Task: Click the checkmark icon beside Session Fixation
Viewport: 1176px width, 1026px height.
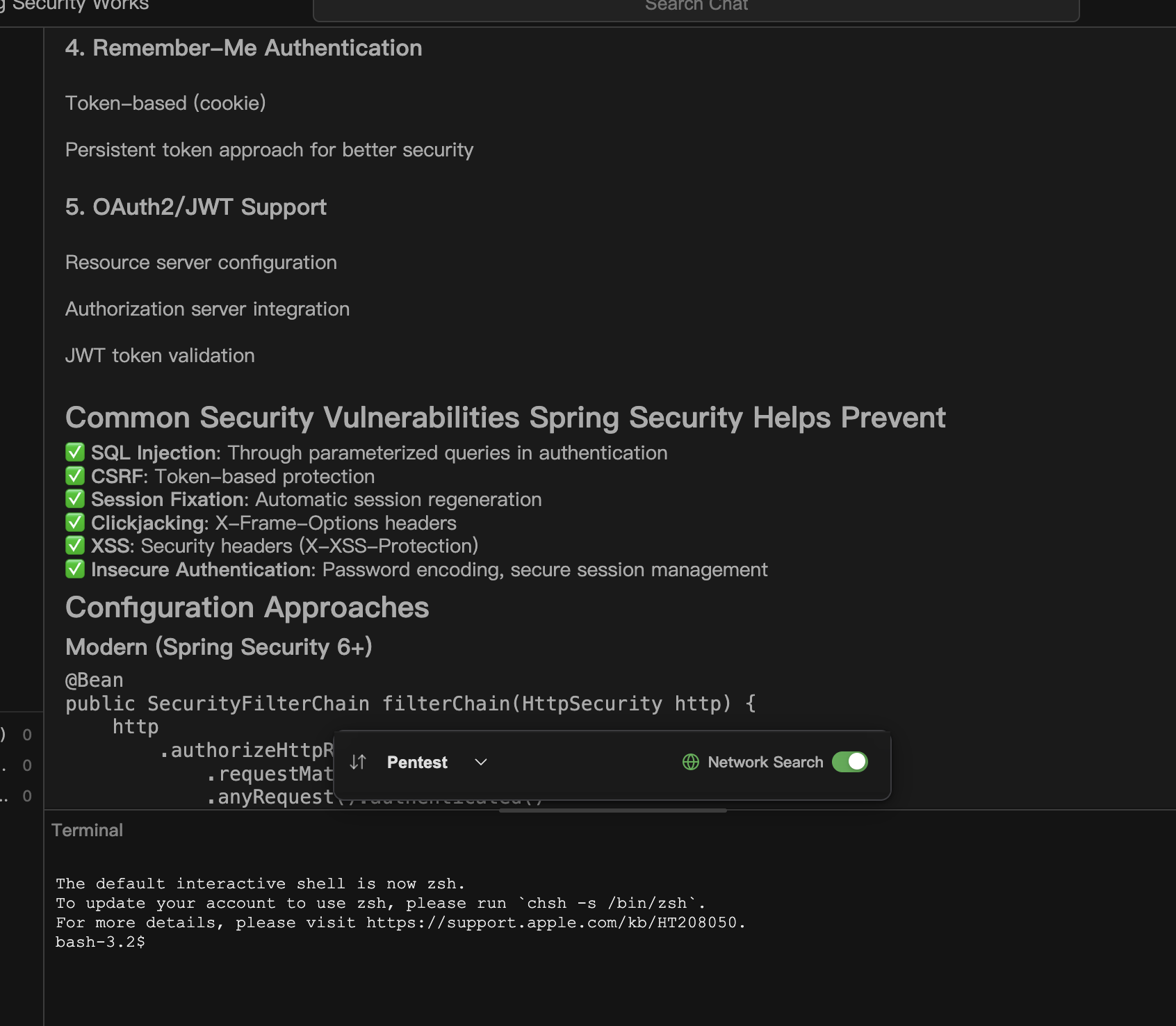Action: point(75,498)
